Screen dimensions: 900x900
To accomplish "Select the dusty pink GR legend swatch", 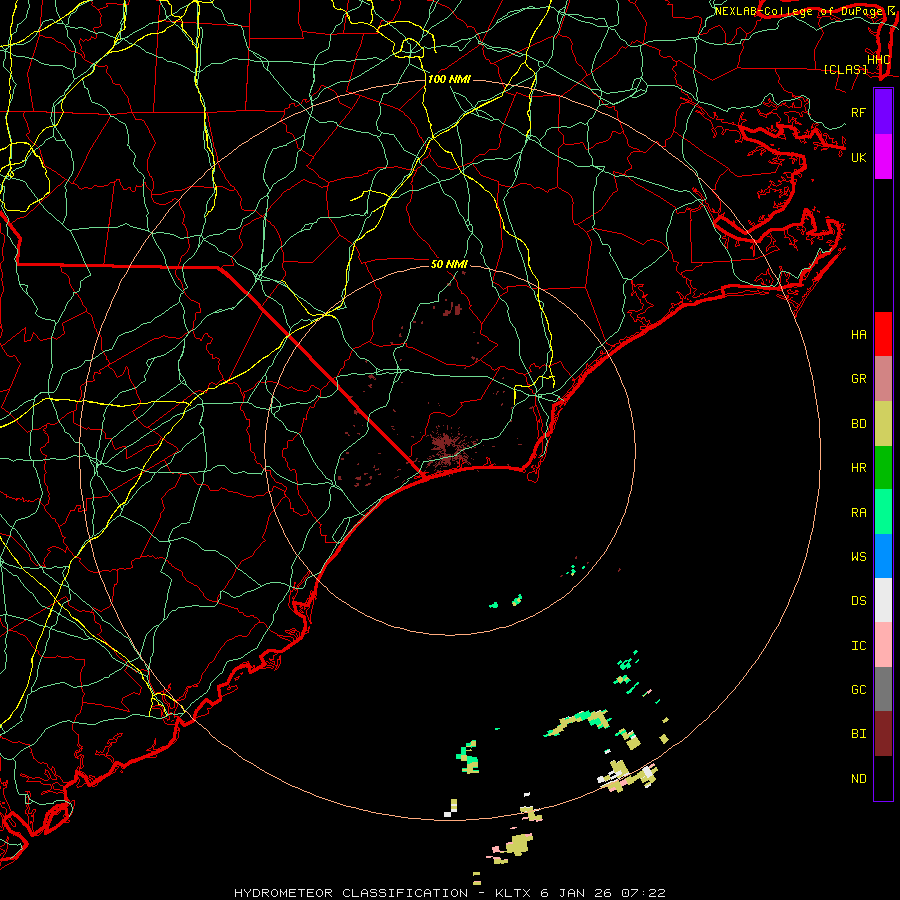I will tap(883, 379).
